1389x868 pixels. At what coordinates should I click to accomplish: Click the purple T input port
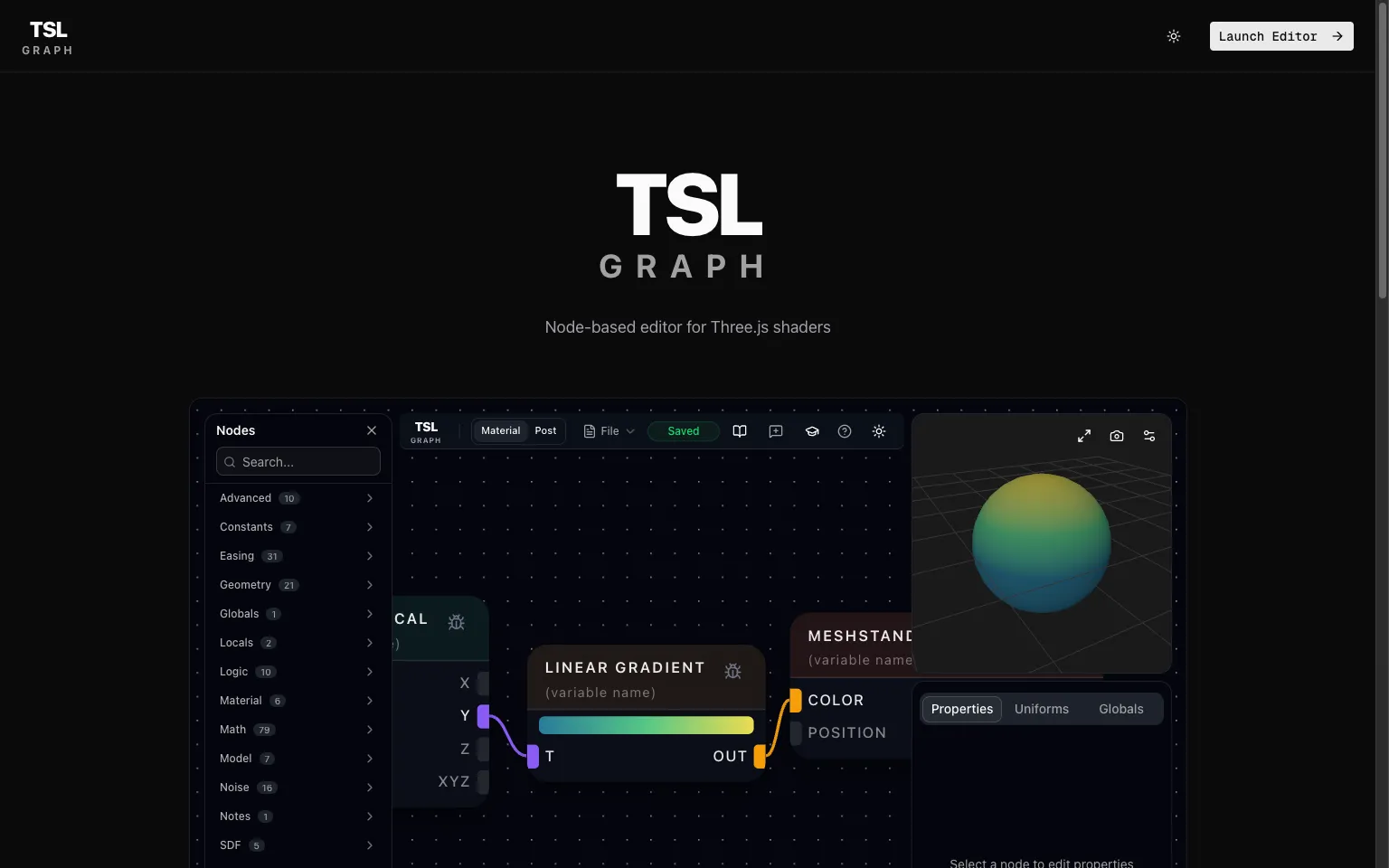534,756
